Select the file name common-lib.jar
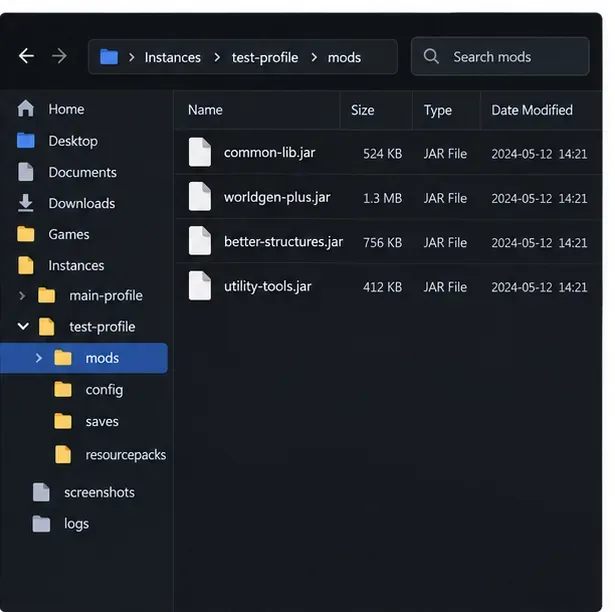Image resolution: width=615 pixels, height=612 pixels. click(269, 153)
